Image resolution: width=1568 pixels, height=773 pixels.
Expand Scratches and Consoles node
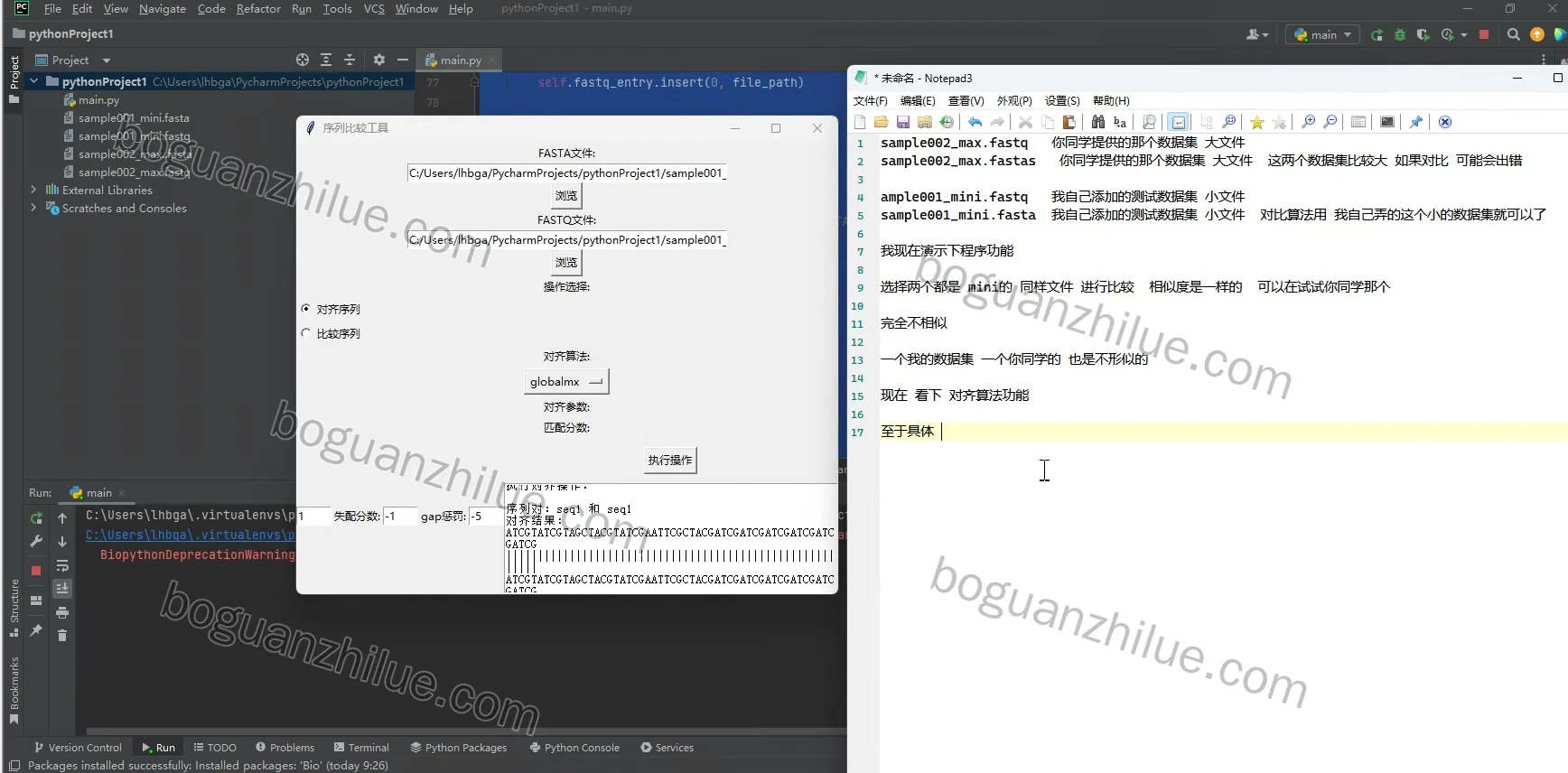click(33, 208)
